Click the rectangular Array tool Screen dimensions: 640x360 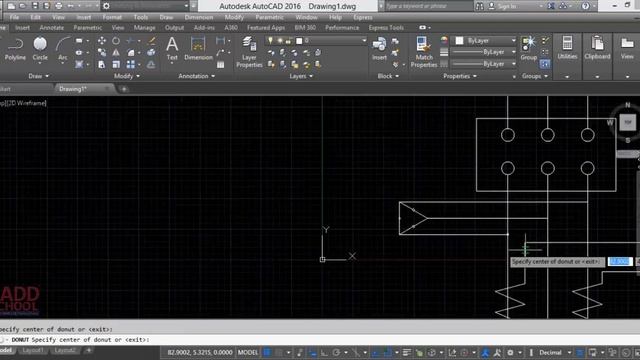click(131, 64)
